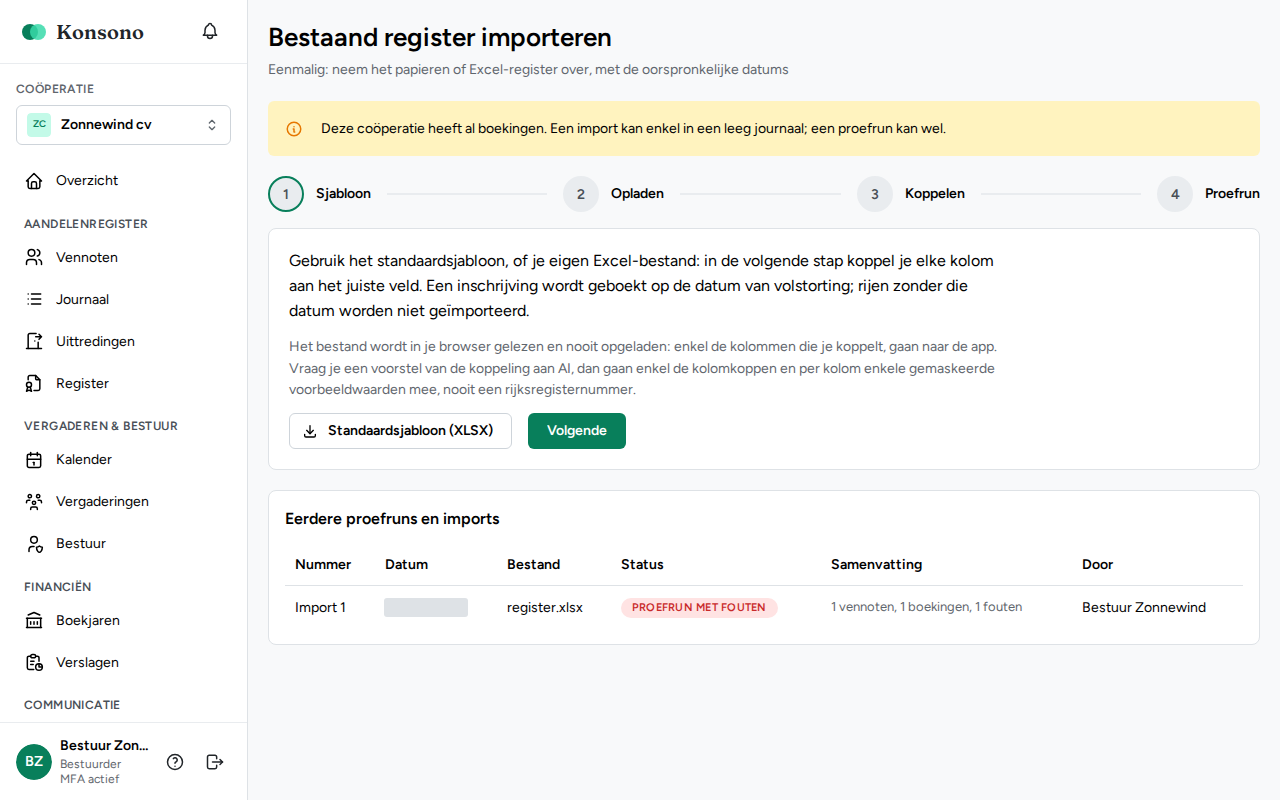The width and height of the screenshot is (1280, 800).
Task: Jump to step 4 Proefrun
Action: (1208, 194)
